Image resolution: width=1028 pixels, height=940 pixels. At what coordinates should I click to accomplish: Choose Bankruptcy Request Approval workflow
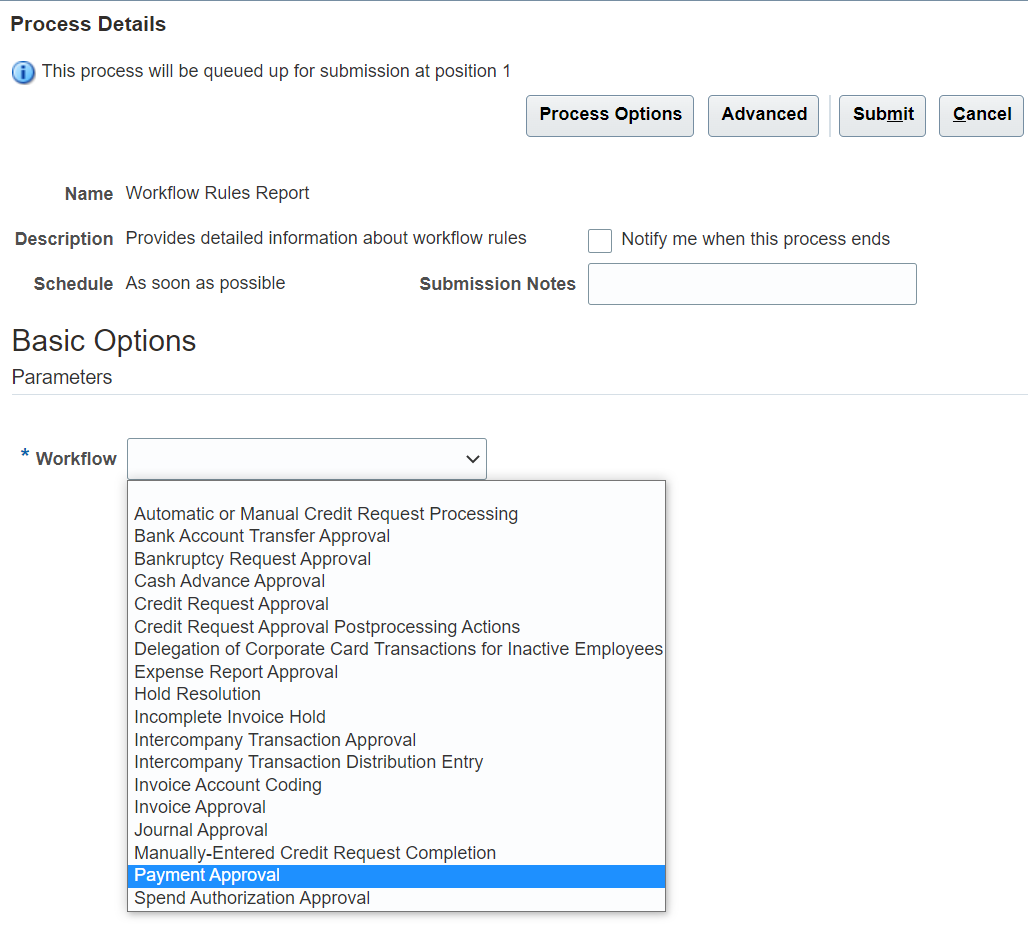253,559
